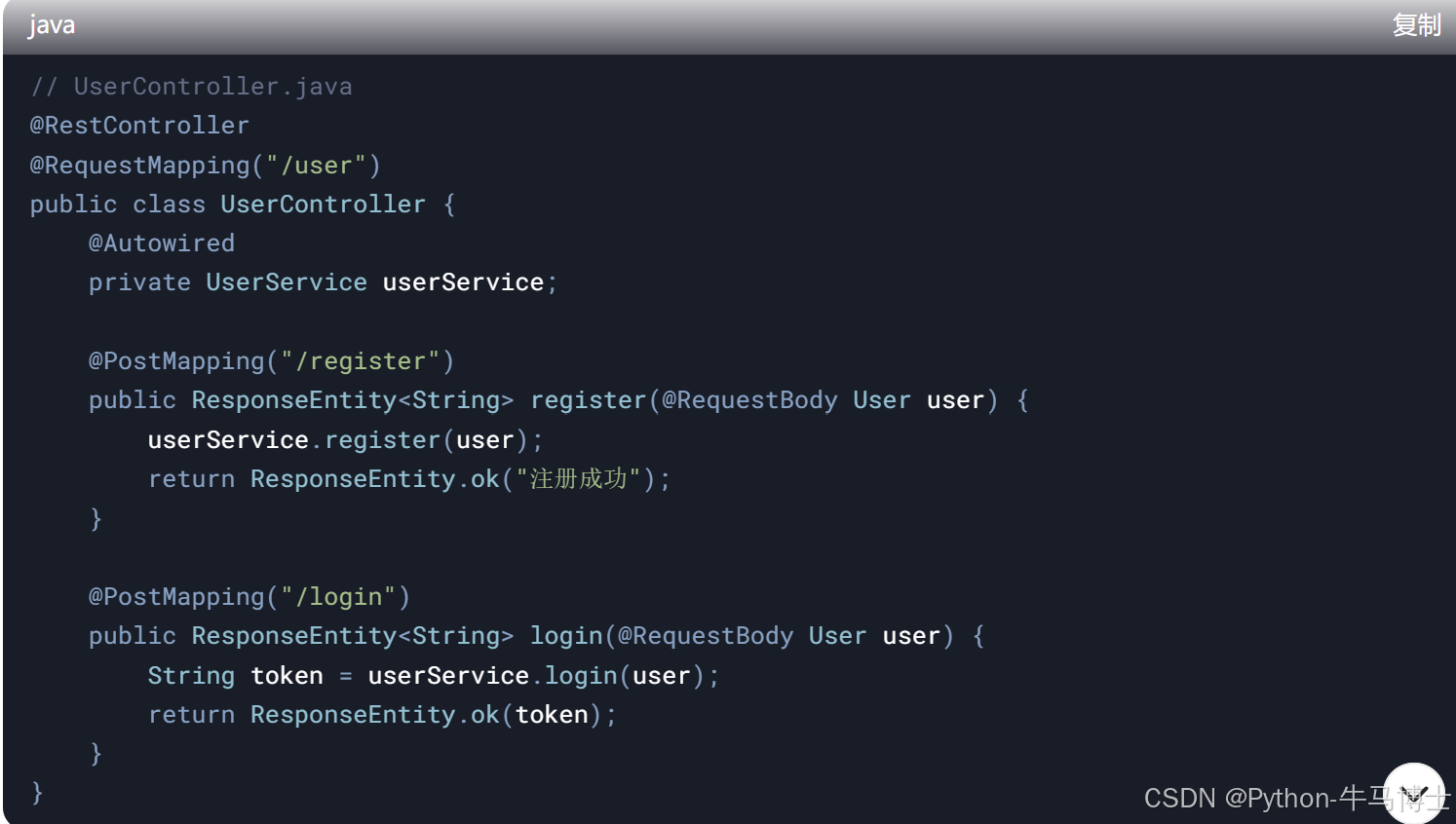This screenshot has height=824, width=1456.
Task: Click the @RequestMapping("/user") annotation line
Action: 205,165
